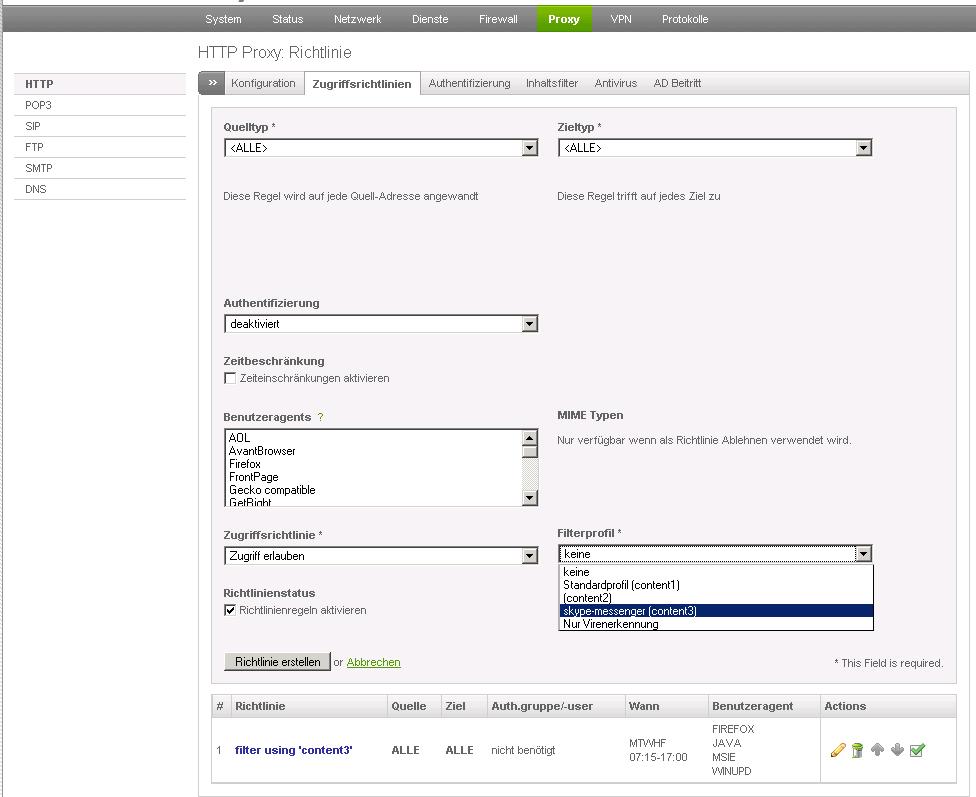Switch to Authentifizierung tab
Viewport: 976px width, 797px height.
click(x=469, y=83)
